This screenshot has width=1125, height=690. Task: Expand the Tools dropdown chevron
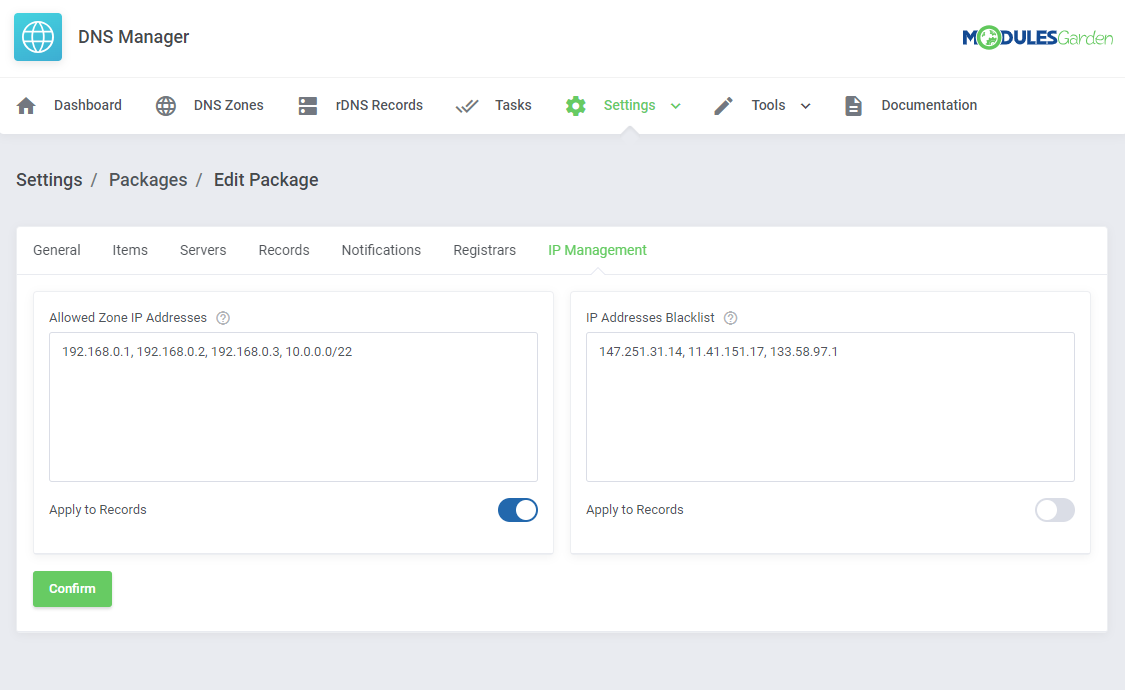(806, 106)
